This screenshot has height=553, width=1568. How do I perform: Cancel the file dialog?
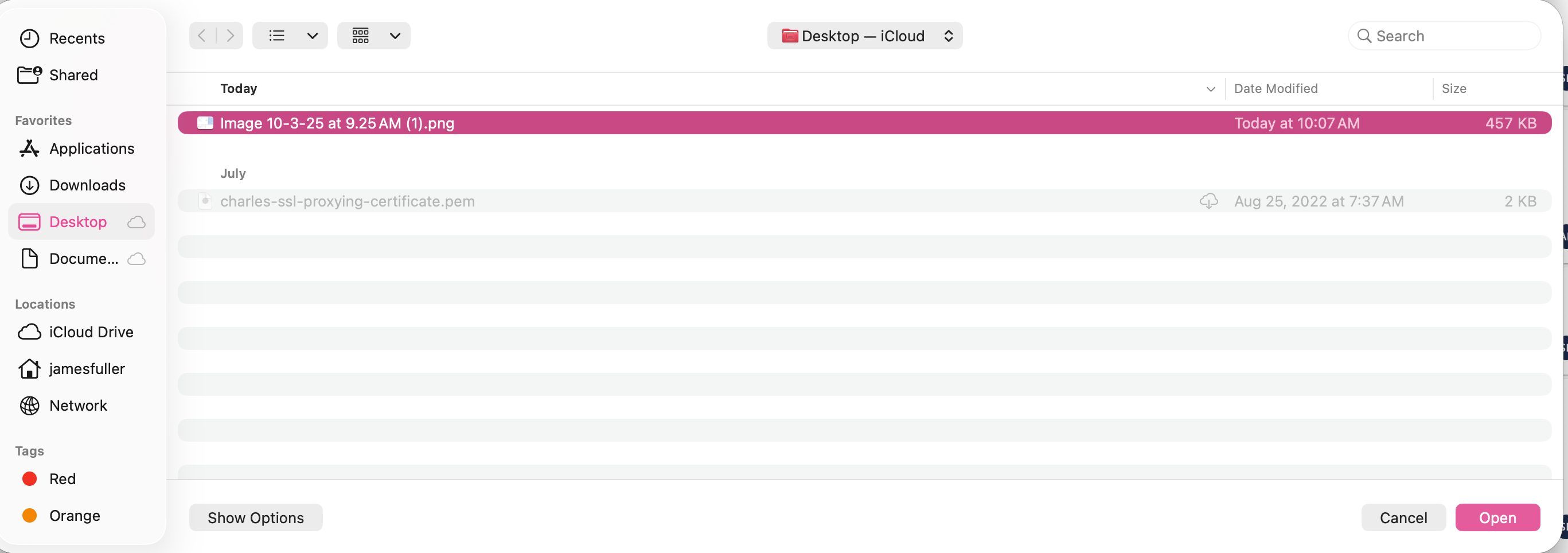pyautogui.click(x=1403, y=517)
